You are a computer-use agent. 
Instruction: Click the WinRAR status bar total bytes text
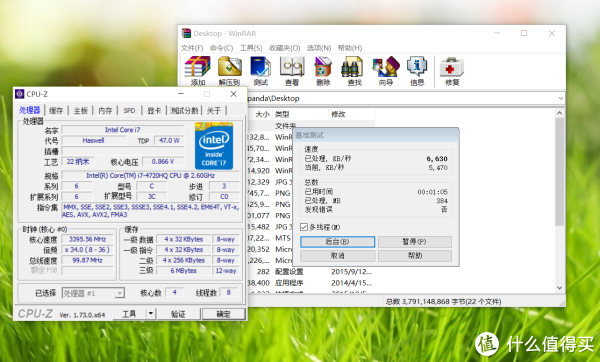(x=443, y=302)
